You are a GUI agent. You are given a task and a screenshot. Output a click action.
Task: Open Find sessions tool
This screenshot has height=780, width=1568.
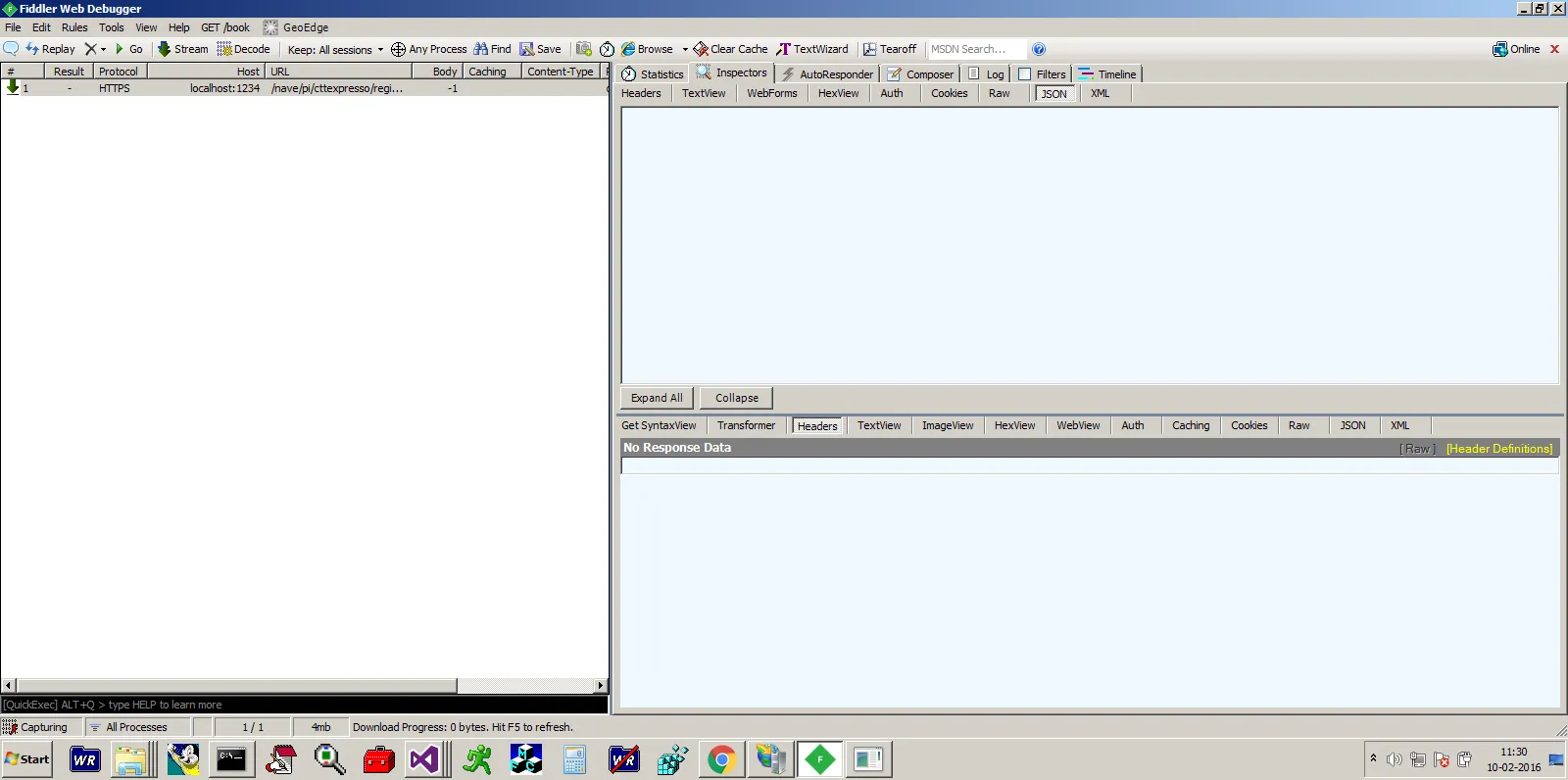(x=492, y=49)
